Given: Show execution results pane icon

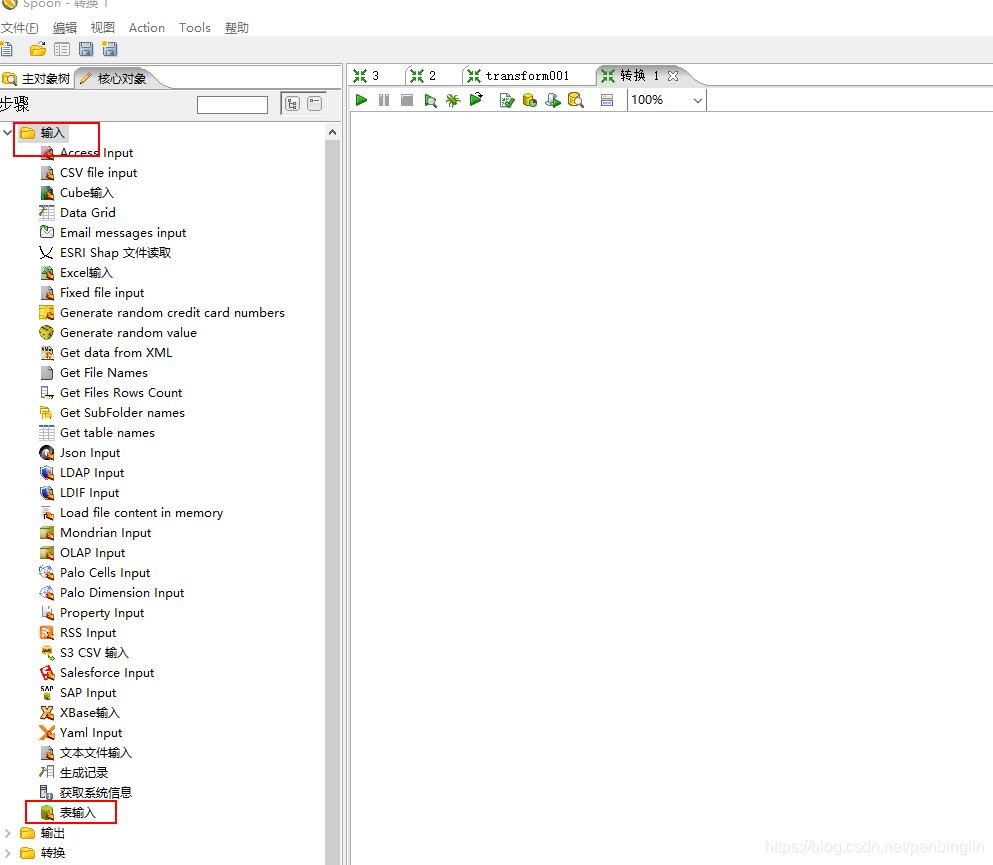Looking at the screenshot, I should pyautogui.click(x=607, y=100).
